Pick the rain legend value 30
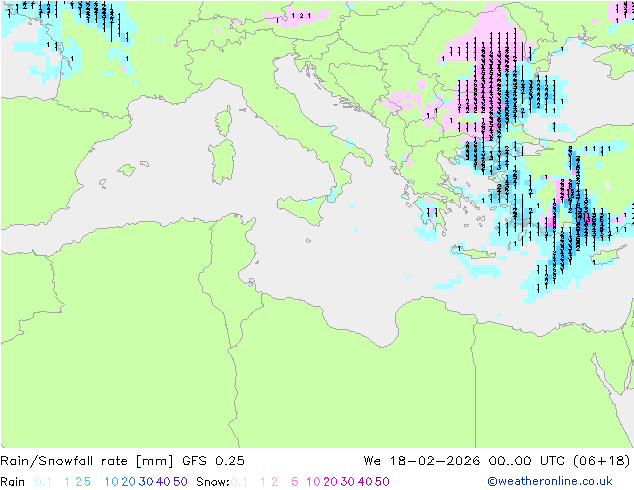This screenshot has width=634, height=490. [146, 482]
